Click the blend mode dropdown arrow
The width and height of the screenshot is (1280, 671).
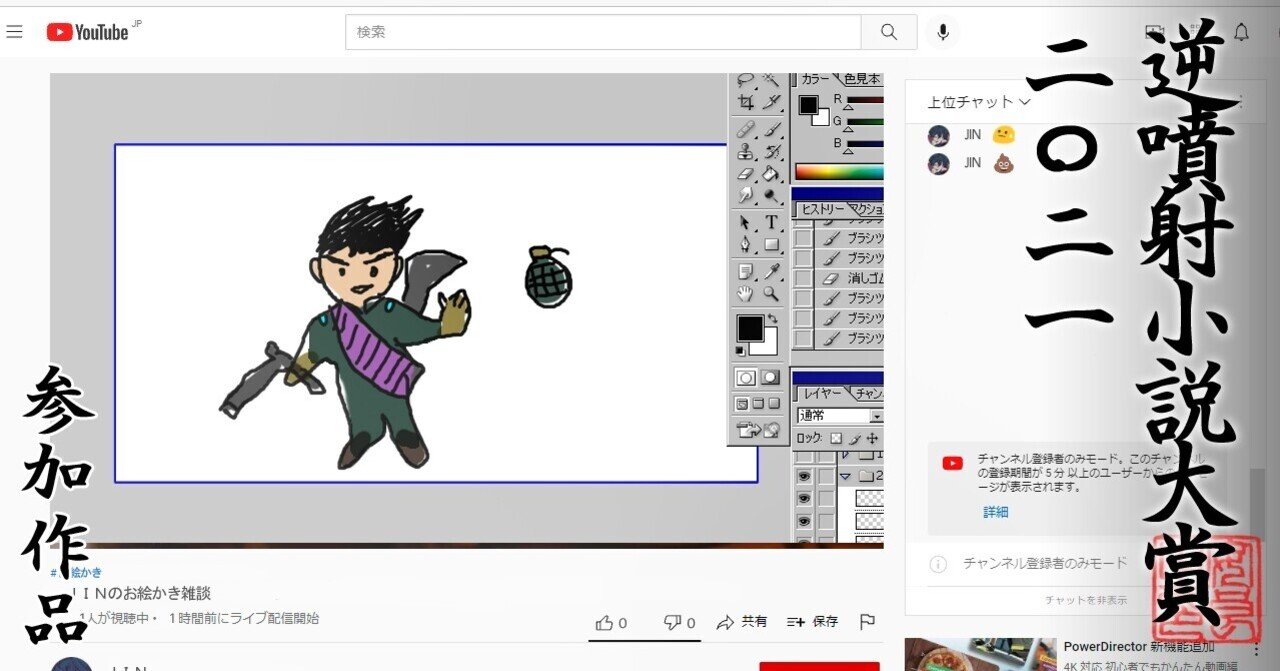pos(877,416)
